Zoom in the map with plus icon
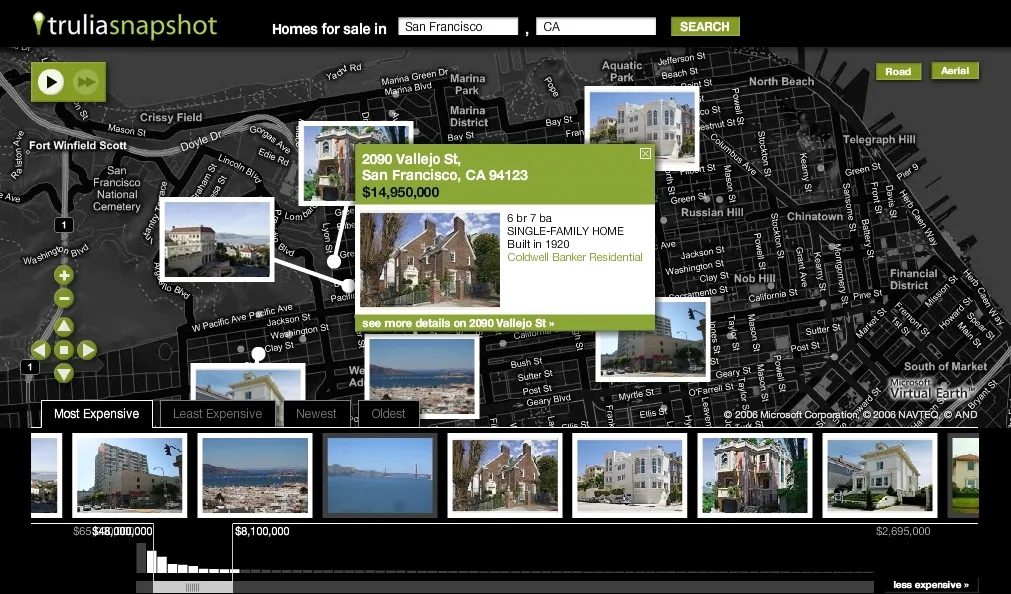The height and width of the screenshot is (594, 1011). [x=63, y=276]
